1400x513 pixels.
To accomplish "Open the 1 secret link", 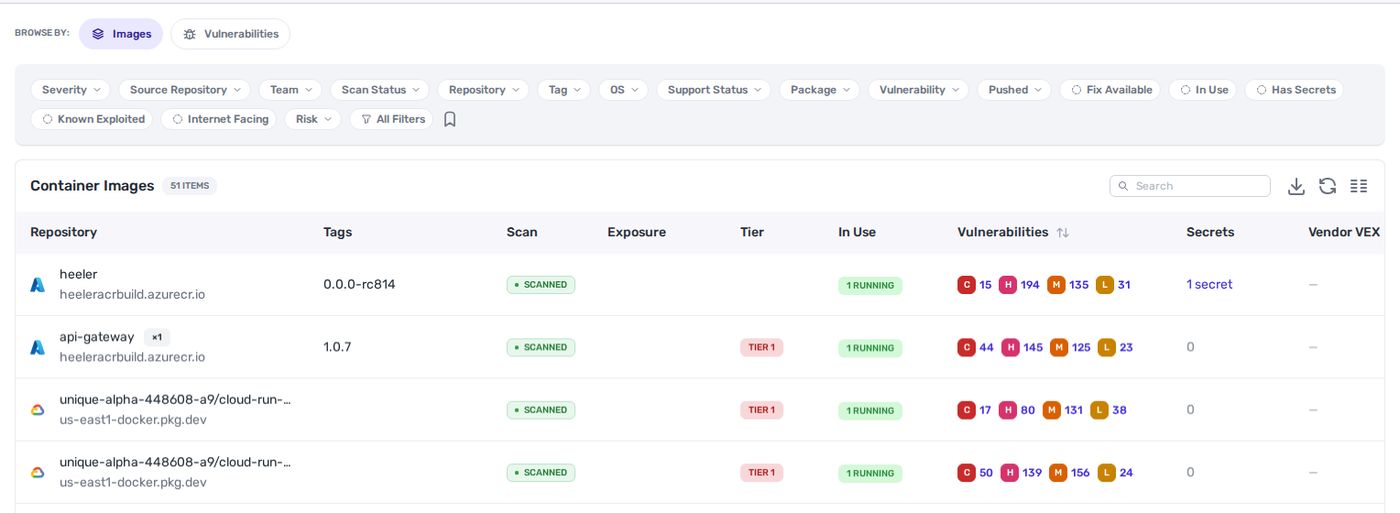I will coord(1209,285).
